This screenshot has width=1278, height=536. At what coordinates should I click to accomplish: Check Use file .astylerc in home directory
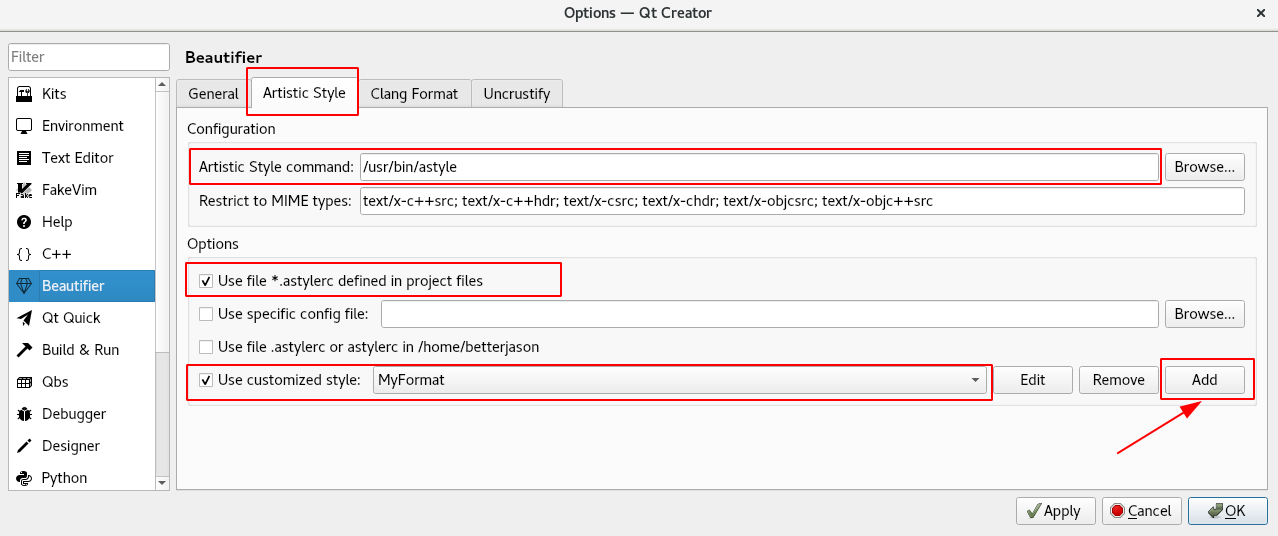click(206, 347)
